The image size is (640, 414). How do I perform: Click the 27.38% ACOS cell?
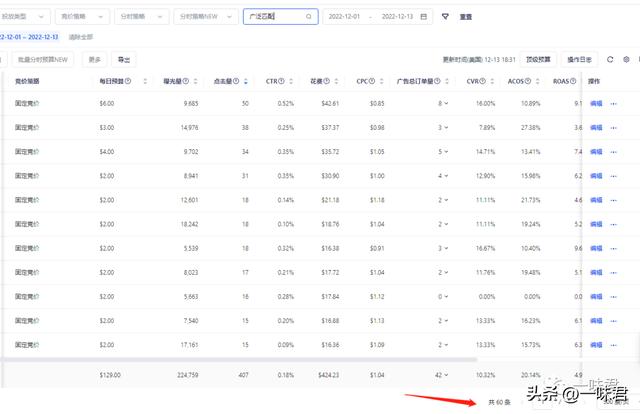point(531,128)
